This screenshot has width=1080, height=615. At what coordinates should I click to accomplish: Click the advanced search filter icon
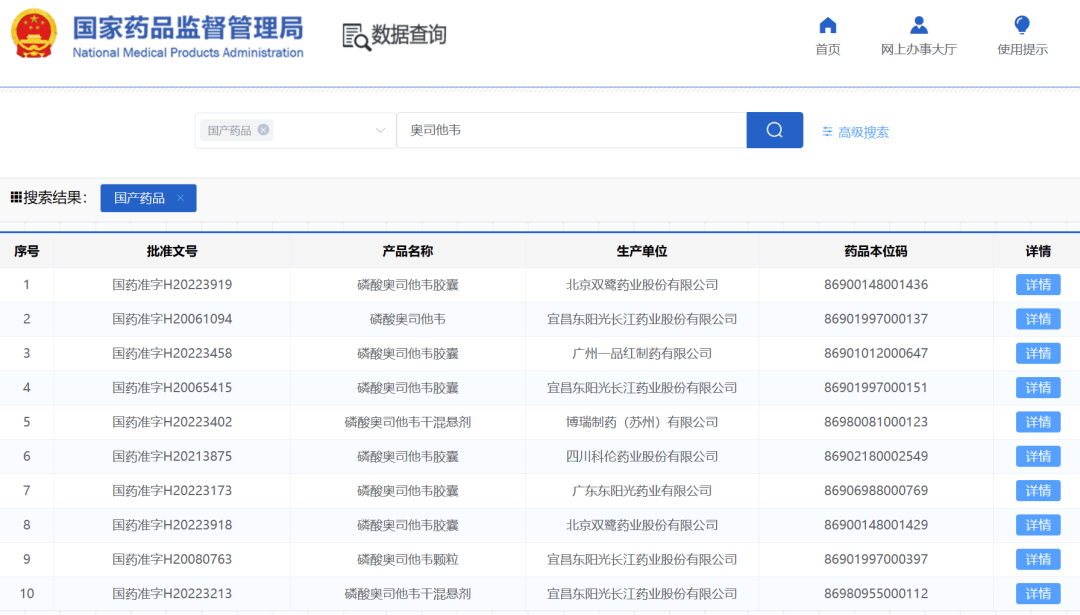[827, 132]
